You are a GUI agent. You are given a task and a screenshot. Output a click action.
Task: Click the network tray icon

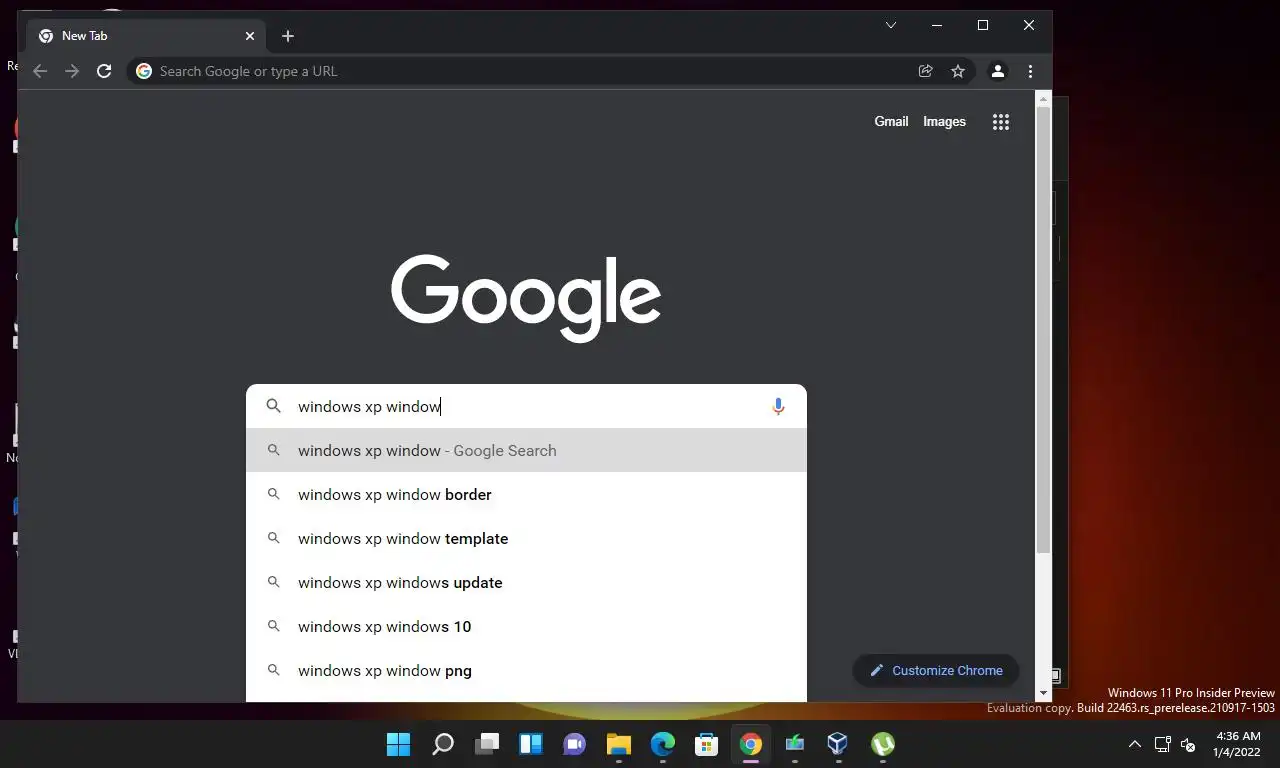(x=1162, y=744)
